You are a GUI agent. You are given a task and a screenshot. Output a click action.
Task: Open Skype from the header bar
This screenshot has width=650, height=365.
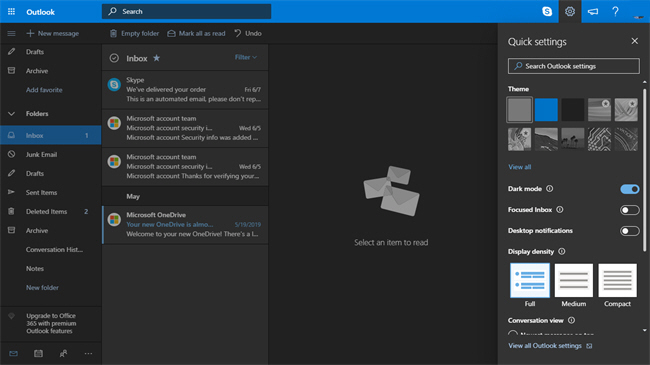(547, 12)
